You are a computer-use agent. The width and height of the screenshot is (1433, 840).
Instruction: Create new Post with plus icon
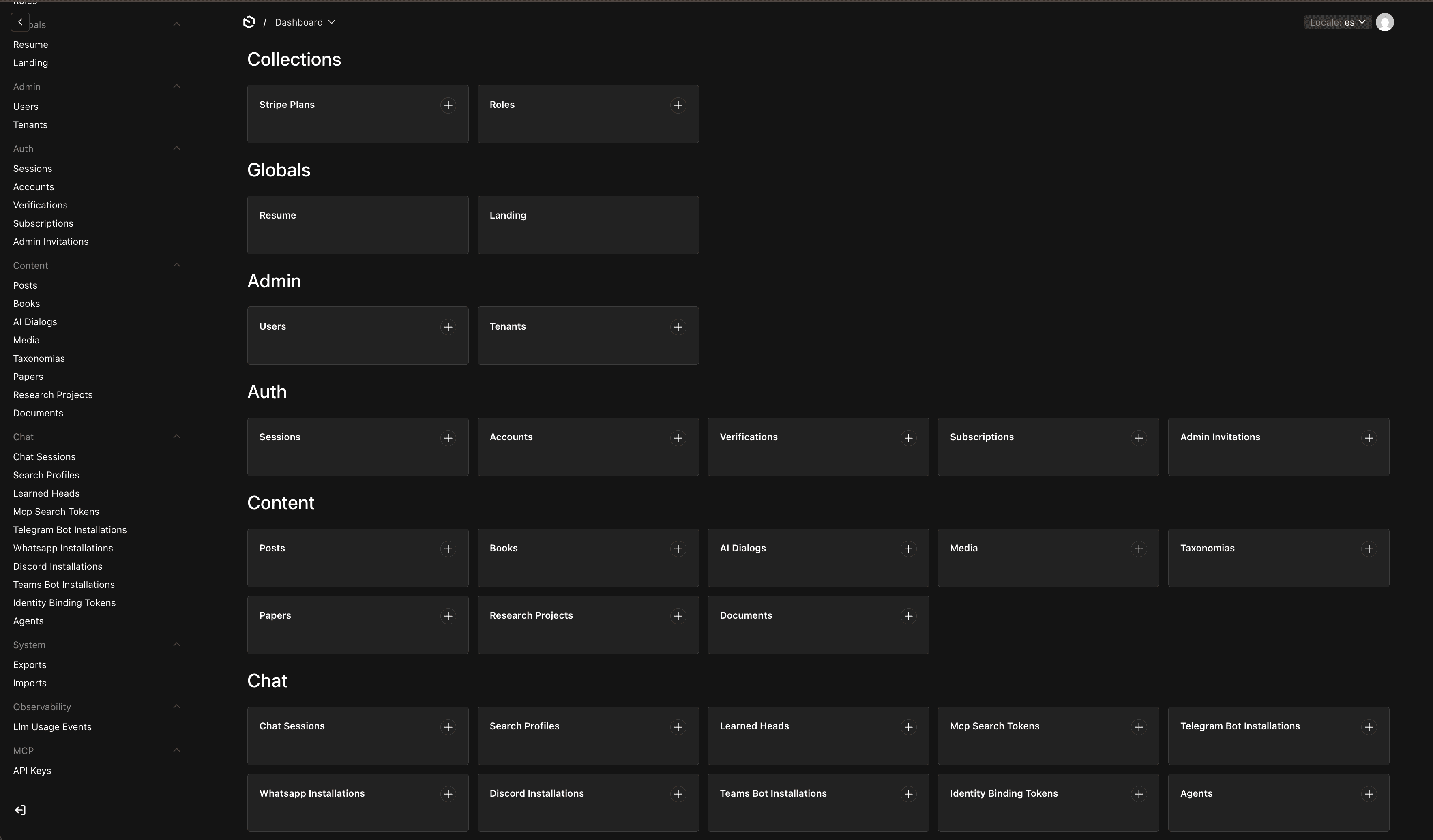point(448,549)
